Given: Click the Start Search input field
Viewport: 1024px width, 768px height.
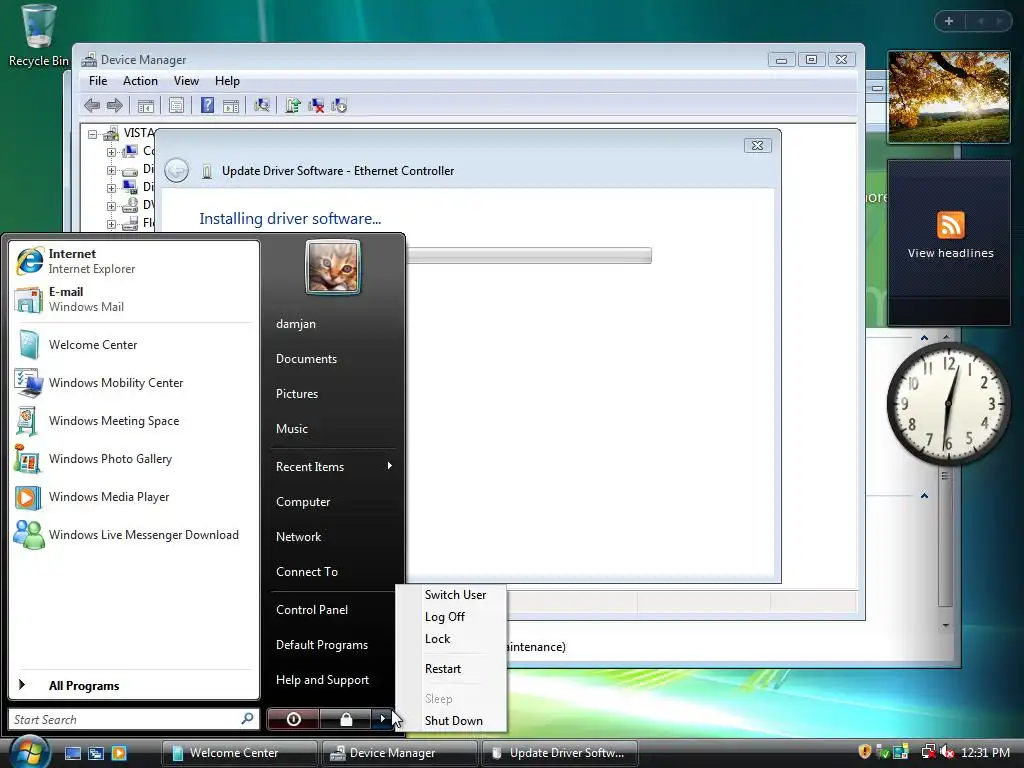Looking at the screenshot, I should coord(134,719).
